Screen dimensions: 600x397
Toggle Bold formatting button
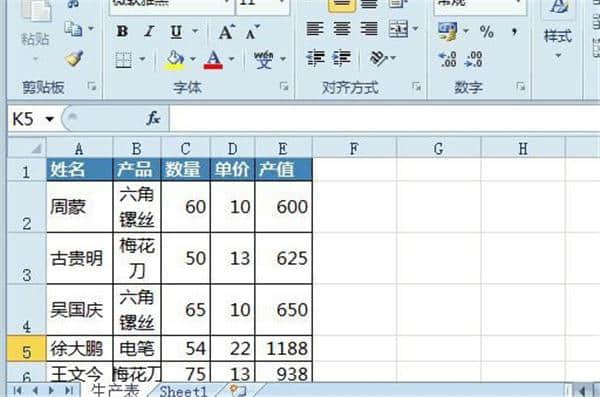(122, 31)
